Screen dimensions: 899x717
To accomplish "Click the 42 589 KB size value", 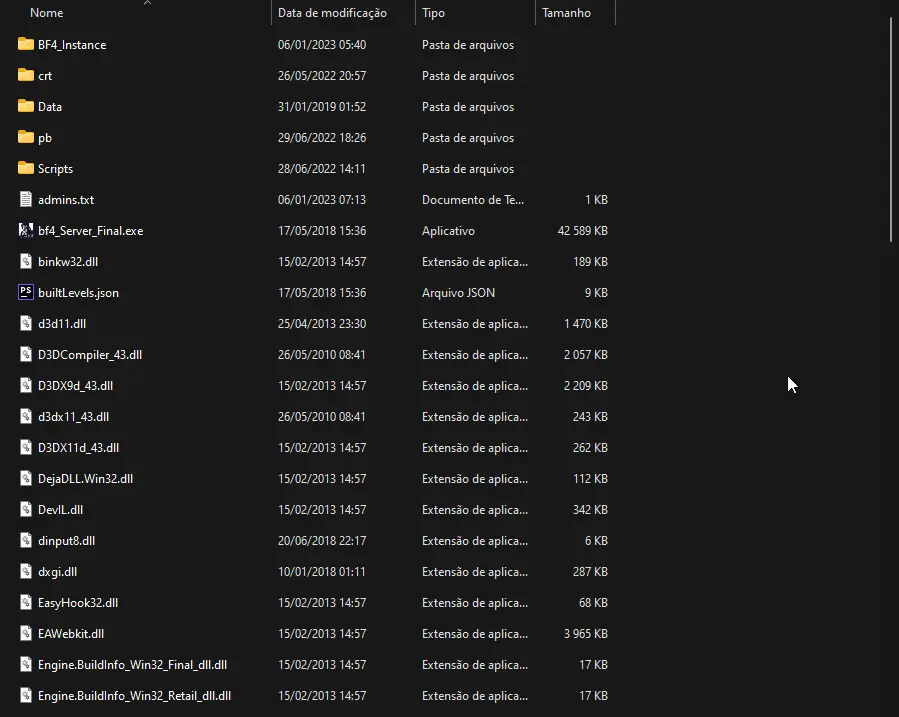I will point(582,230).
